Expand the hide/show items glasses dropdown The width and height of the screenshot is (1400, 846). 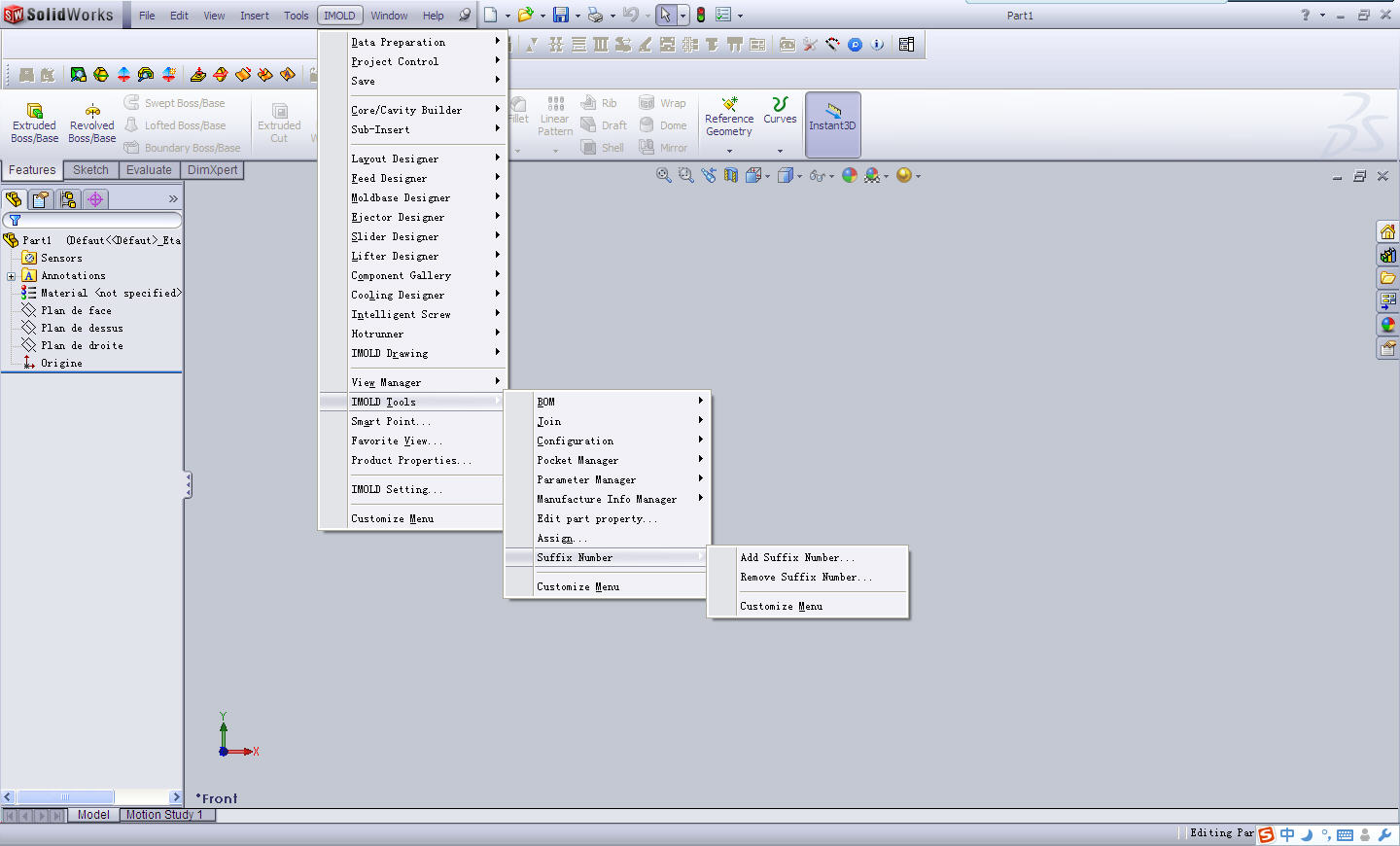pyautogui.click(x=831, y=176)
